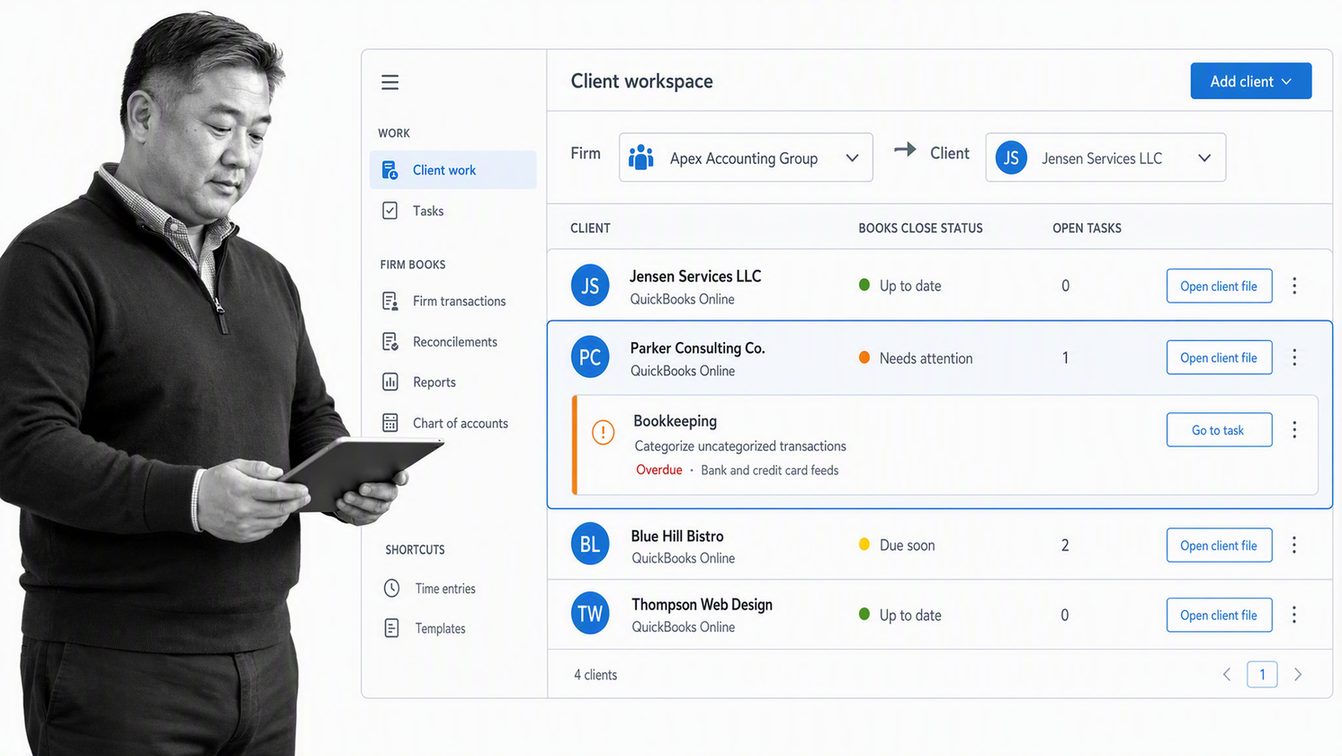Click the green Up to date status dot for Jensen
The image size is (1342, 756).
864,285
